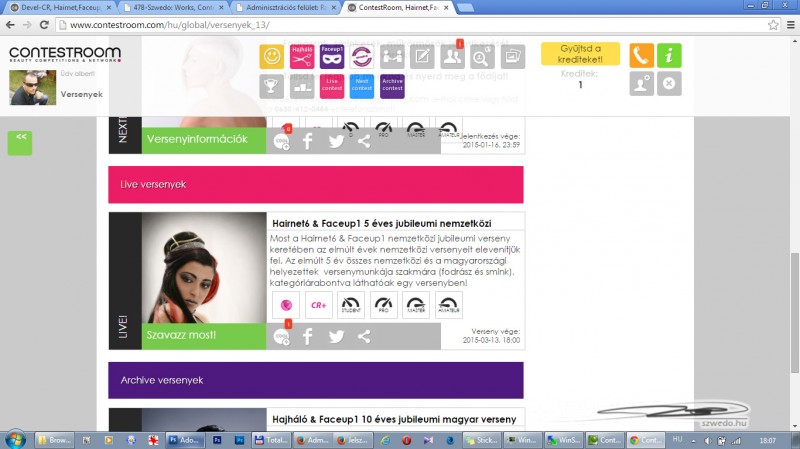The image size is (800, 449).
Task: Open the grey photo gallery icon
Action: point(512,56)
